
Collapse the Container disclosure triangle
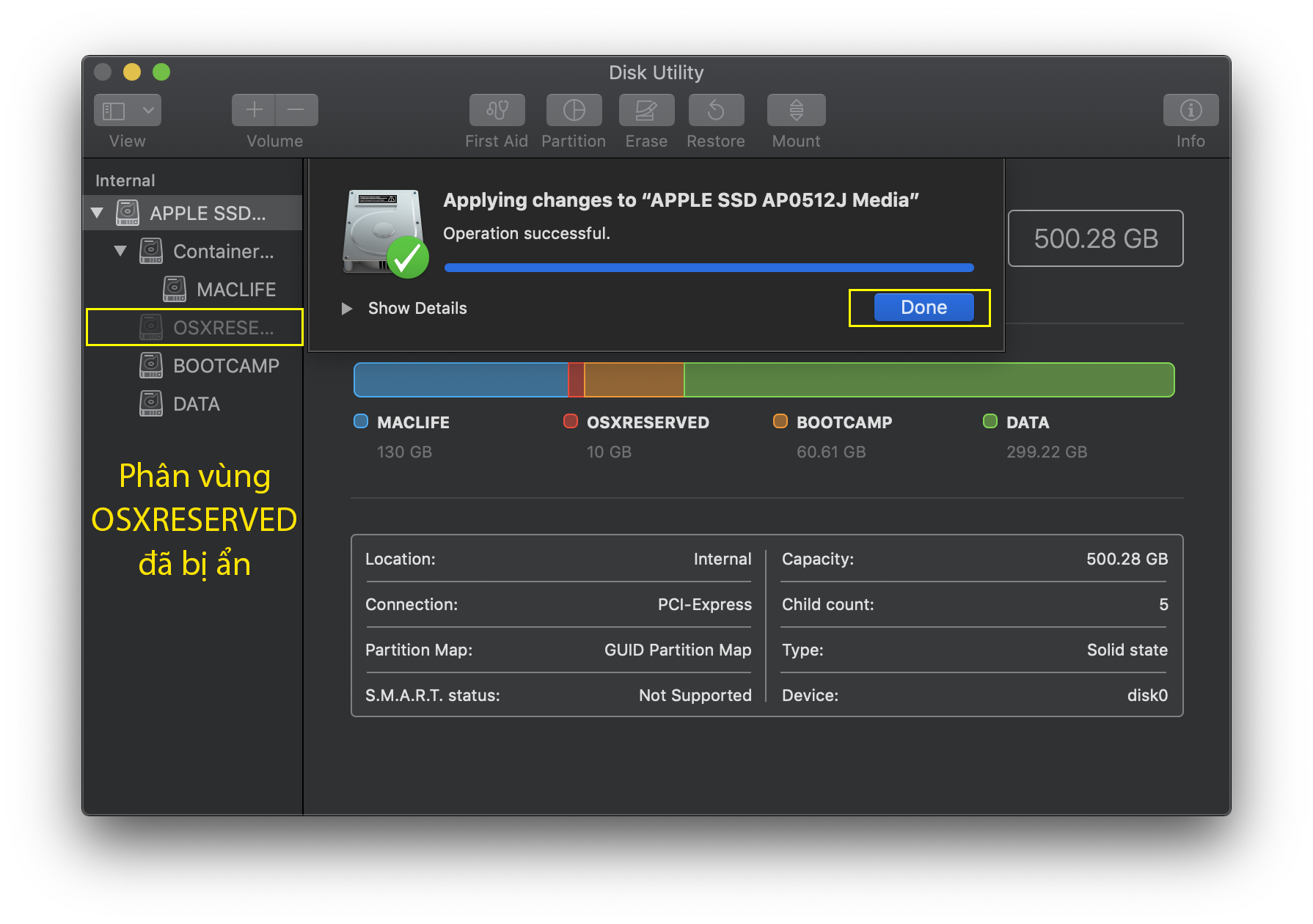coord(120,251)
